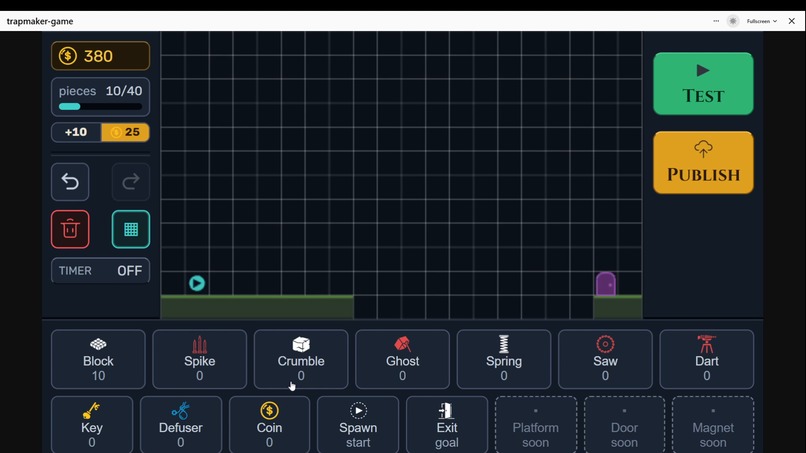Screen dimensions: 806x453
Task: Buy +10 pieces for 25 coins
Action: tap(100, 132)
